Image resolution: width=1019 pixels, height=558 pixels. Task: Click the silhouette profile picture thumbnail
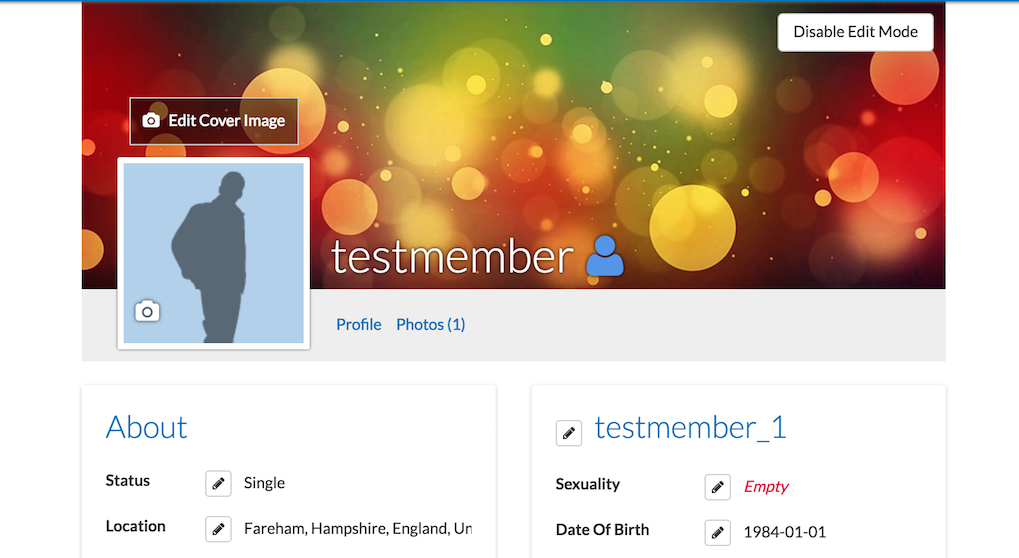[214, 253]
